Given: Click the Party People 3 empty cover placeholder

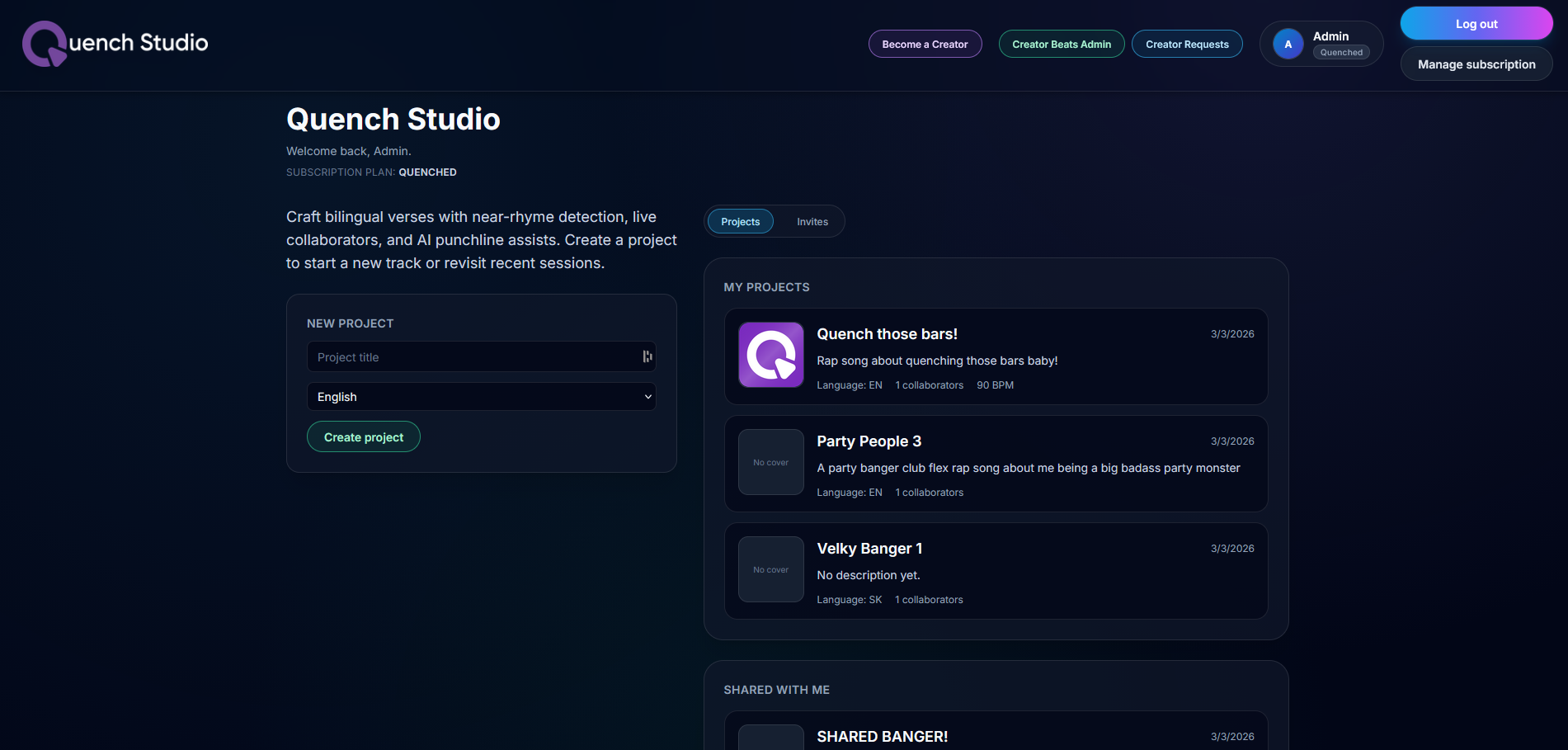Looking at the screenshot, I should coord(770,462).
